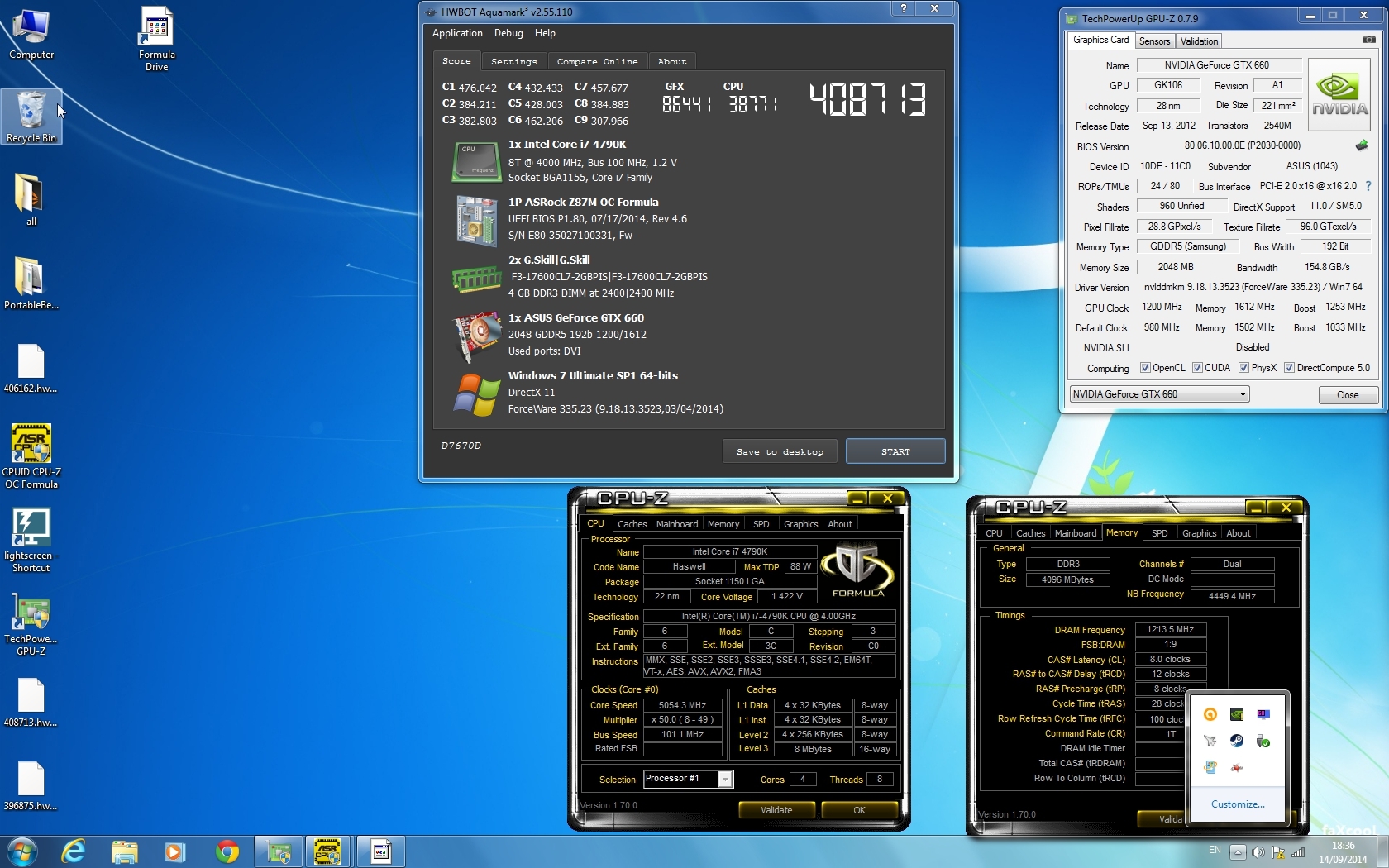Select the PortableBe... folder on desktop
The image size is (1389, 868).
[31, 283]
